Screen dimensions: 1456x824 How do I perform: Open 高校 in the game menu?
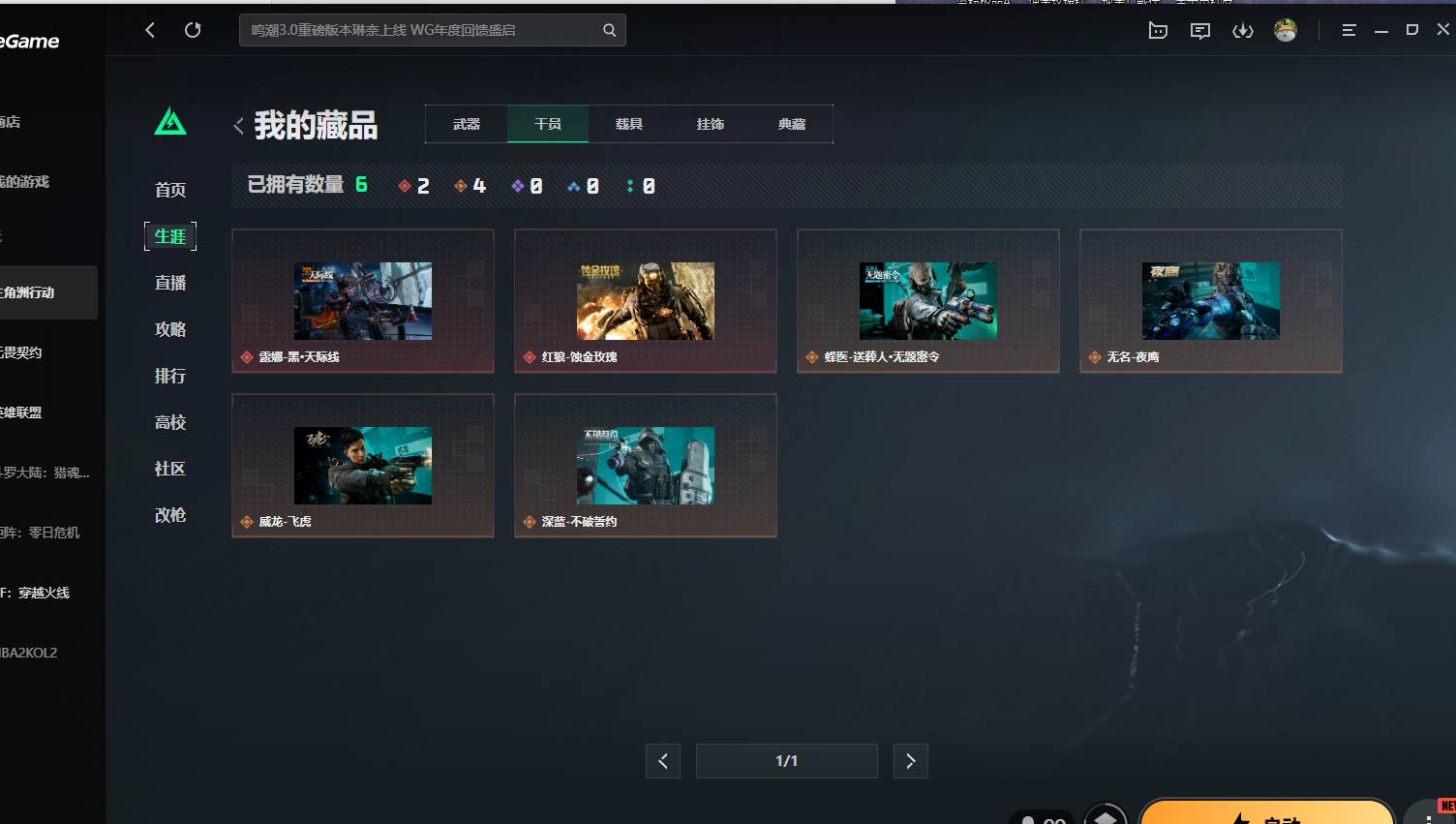pyautogui.click(x=170, y=422)
